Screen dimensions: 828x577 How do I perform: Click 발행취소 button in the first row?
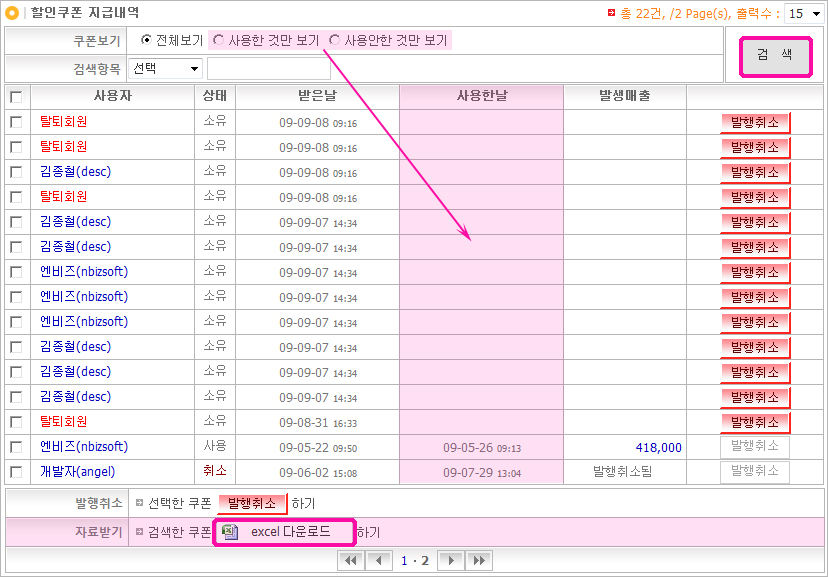coord(755,122)
